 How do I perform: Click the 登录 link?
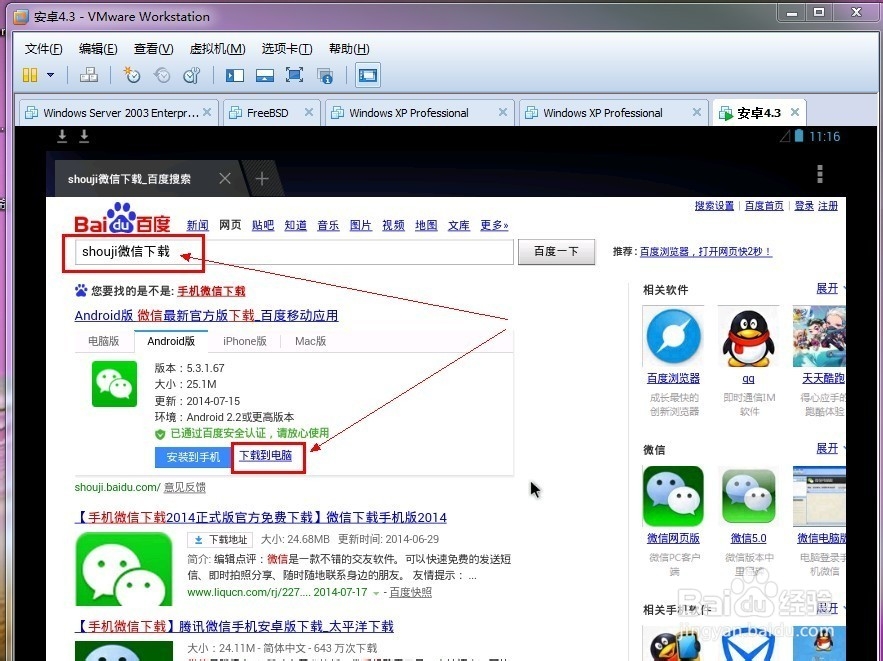804,206
